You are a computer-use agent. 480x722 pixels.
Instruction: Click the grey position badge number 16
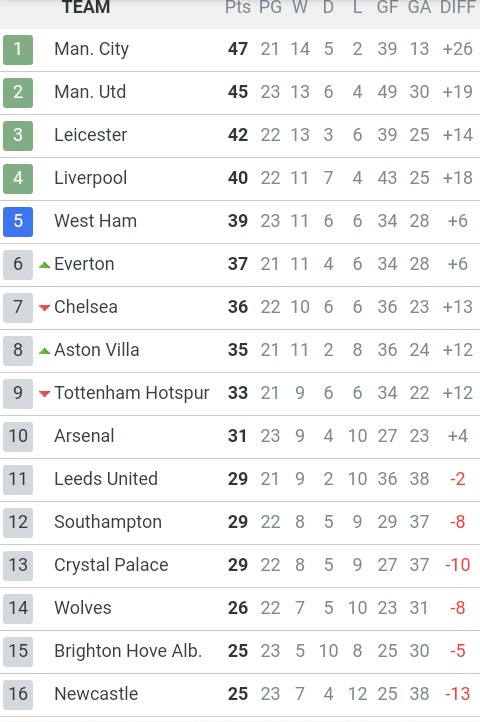(18, 694)
